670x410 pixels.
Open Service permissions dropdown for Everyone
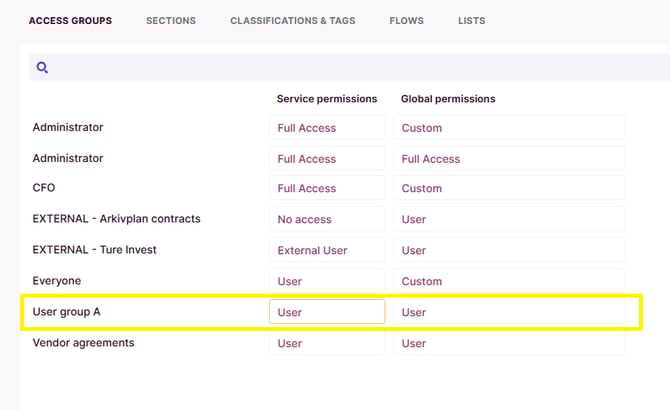(x=327, y=281)
